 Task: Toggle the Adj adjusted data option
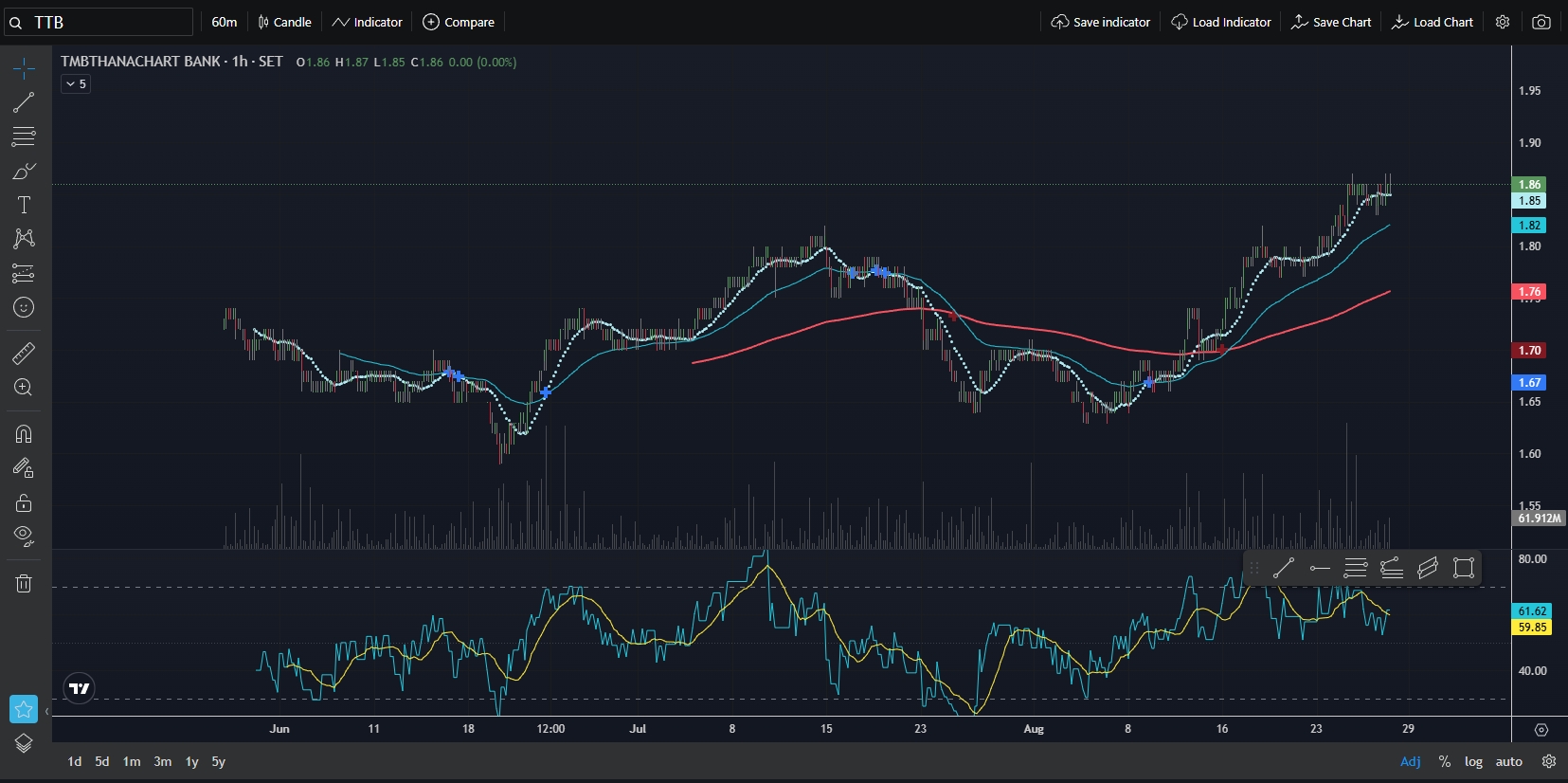coord(1411,761)
